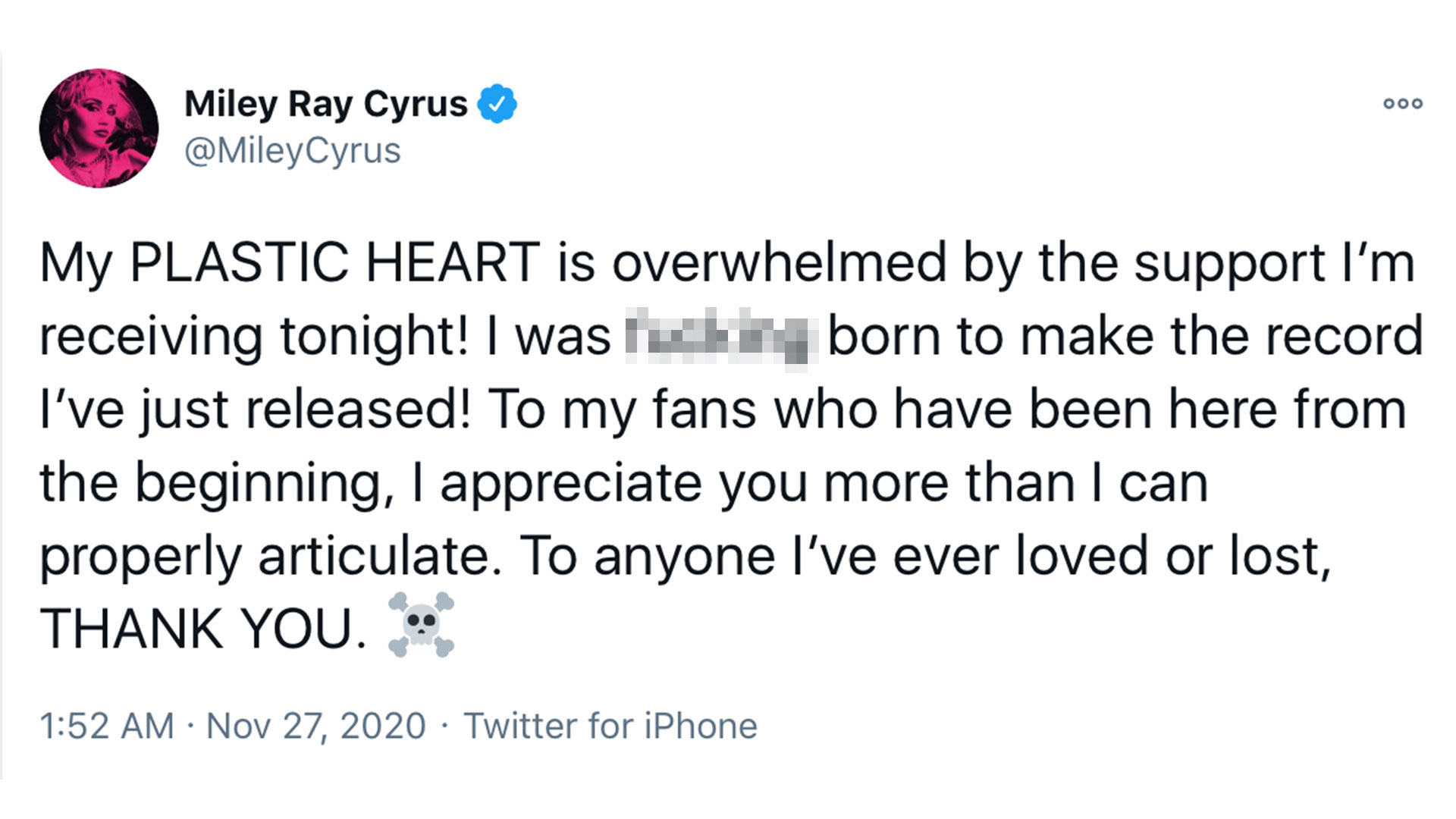Click the blue verified checkmark badge
Viewport: 1456px width, 819px height.
[497, 103]
